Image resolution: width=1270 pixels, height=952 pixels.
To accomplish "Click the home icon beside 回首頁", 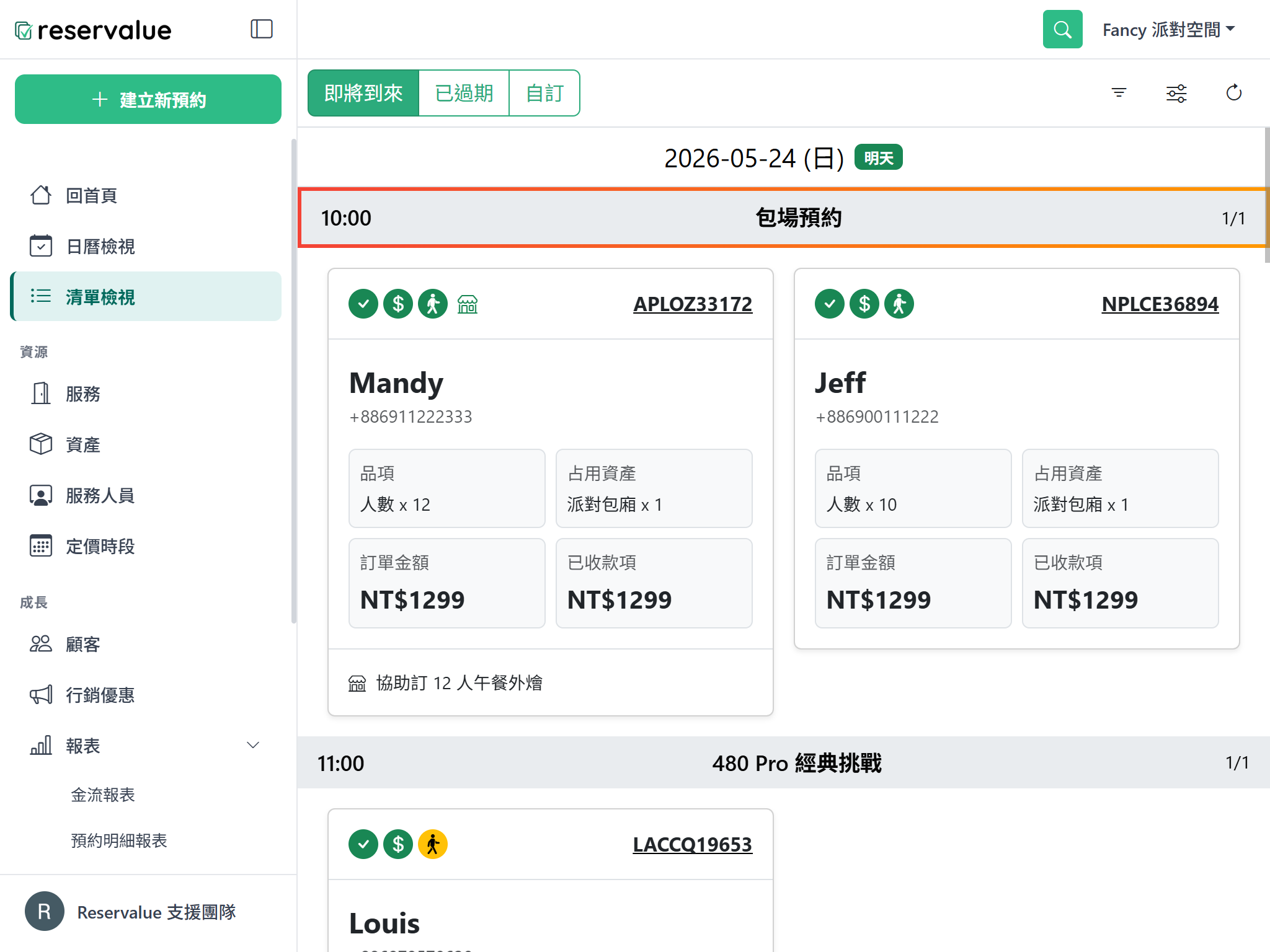I will click(41, 195).
